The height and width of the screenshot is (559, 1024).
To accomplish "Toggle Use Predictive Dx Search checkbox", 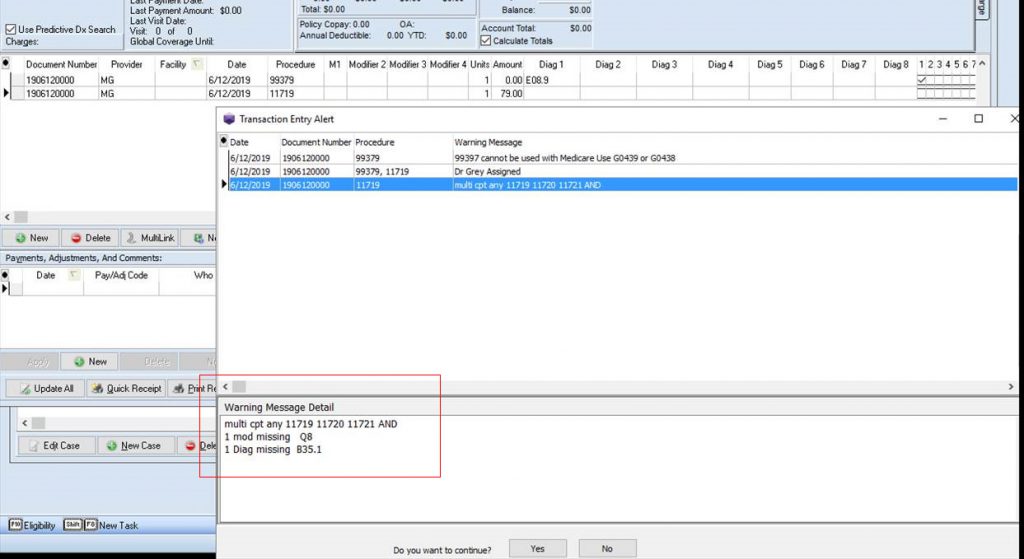I will point(10,29).
